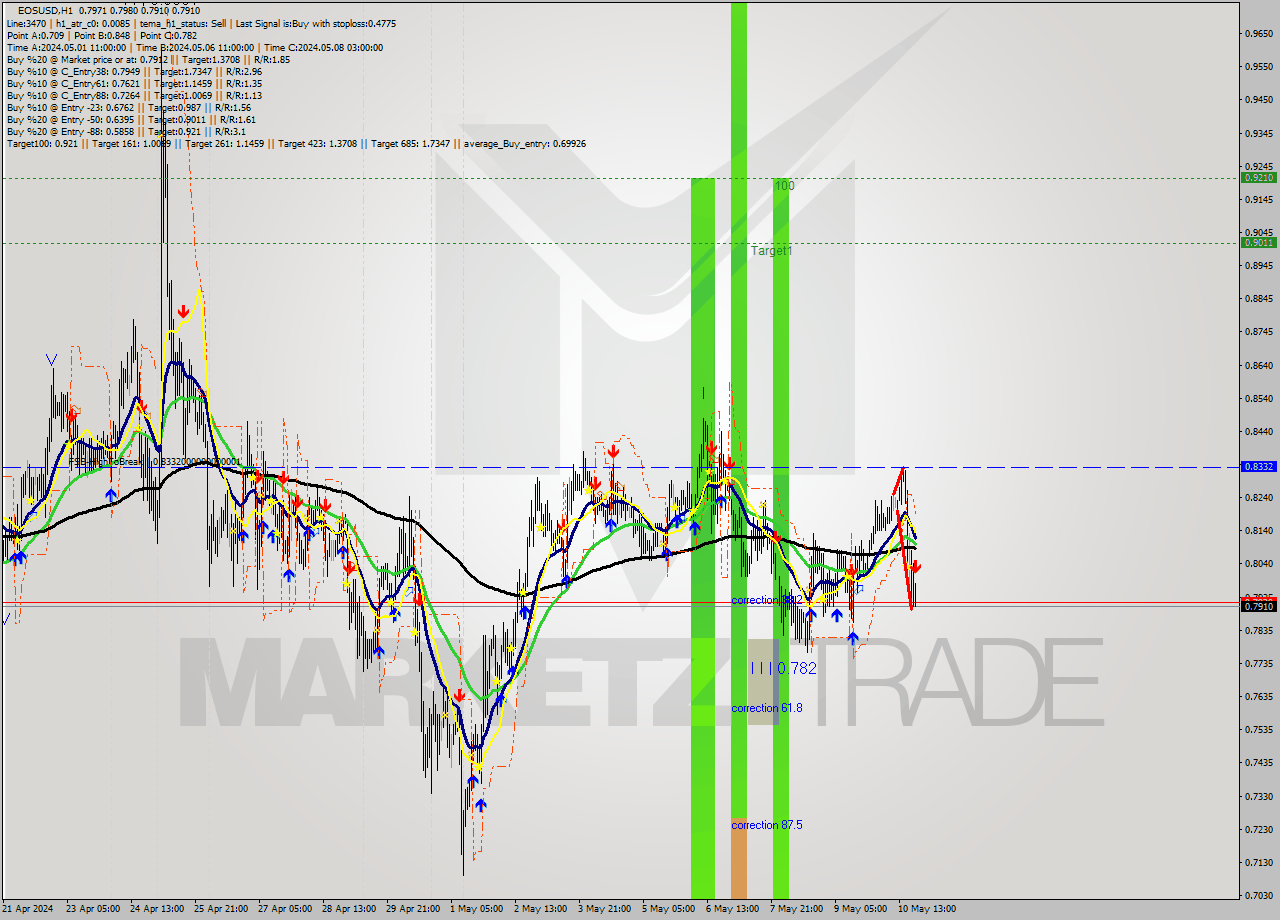Viewport: 1280px width, 920px height.
Task: Click the blue 0.8332 price tag
Action: click(1258, 467)
